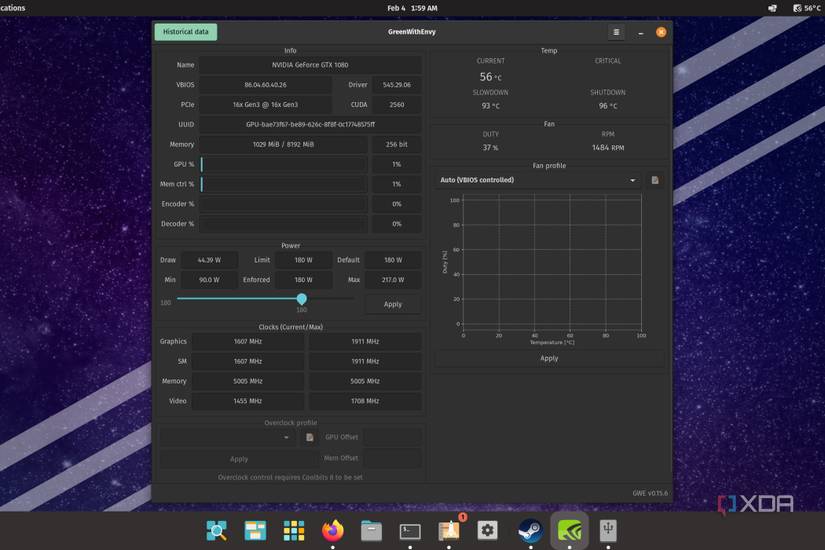Open the Applications grid icon in dock
This screenshot has width=825, height=550.
294,531
